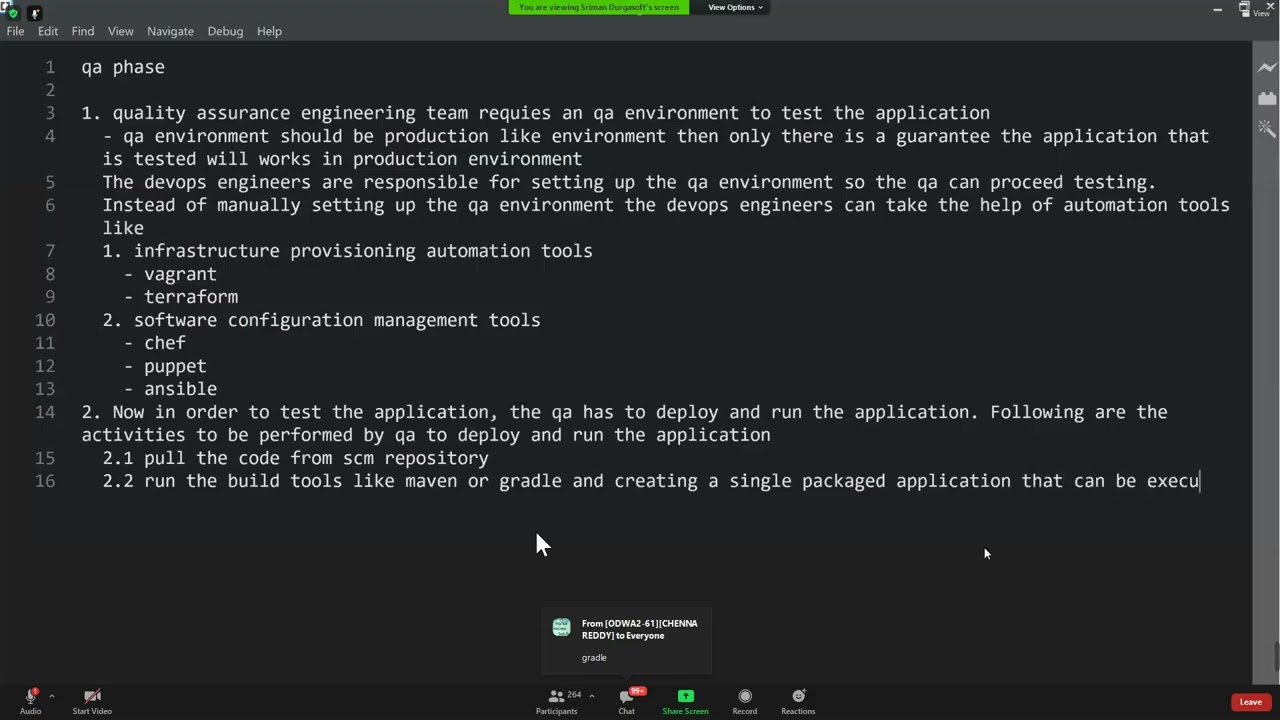Click the word 'chef' on line 10's sublist

point(165,343)
